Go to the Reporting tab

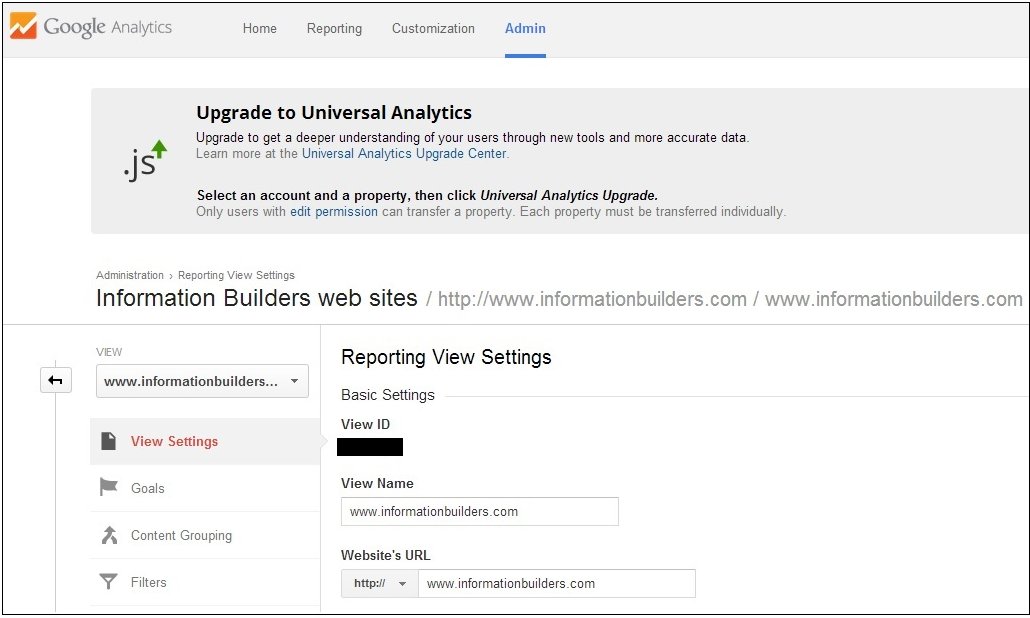pos(334,28)
